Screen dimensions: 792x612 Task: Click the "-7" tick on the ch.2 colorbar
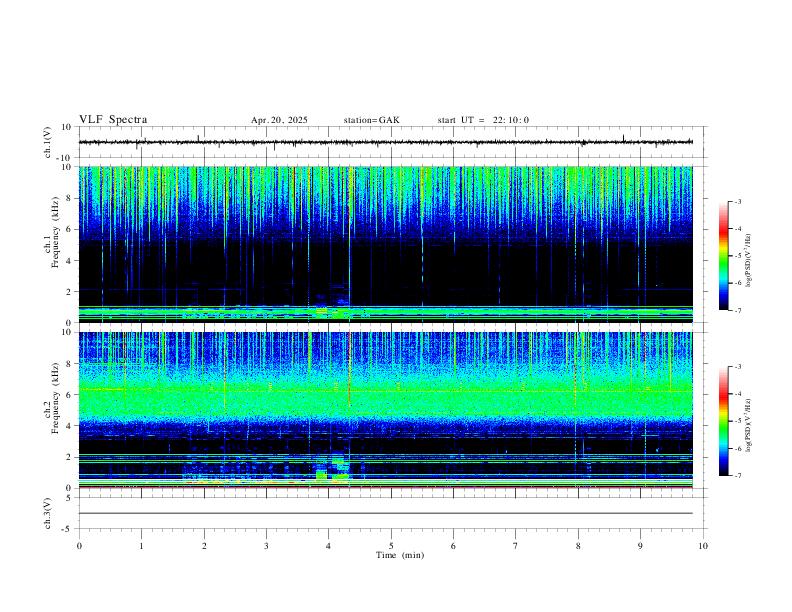pos(737,476)
